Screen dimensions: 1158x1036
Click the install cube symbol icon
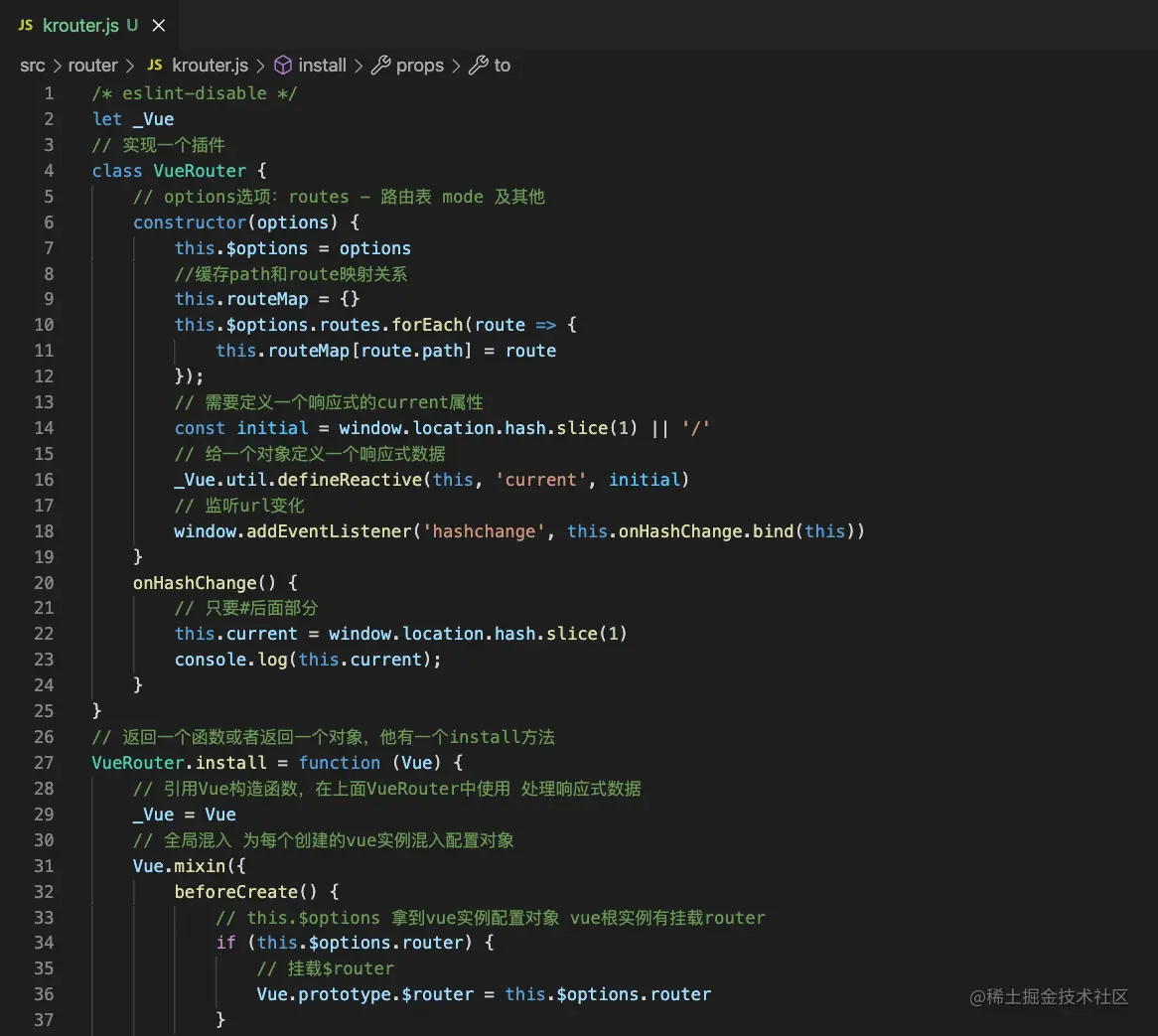283,66
